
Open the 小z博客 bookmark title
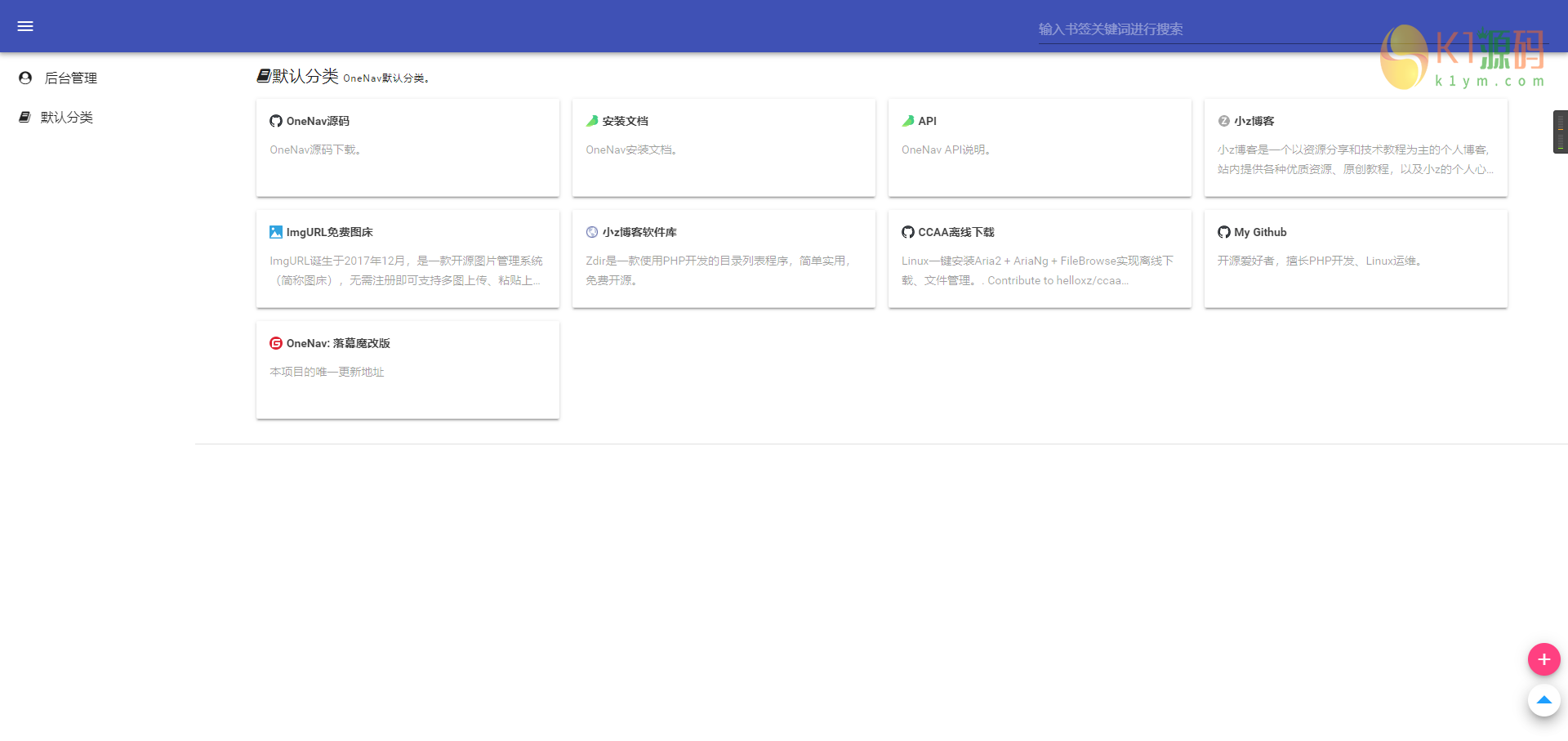coord(1254,121)
